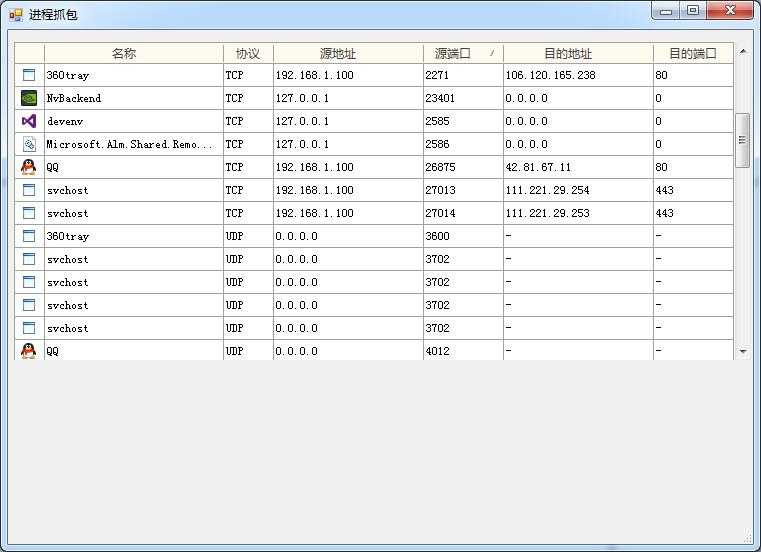The height and width of the screenshot is (552, 761).
Task: Close the 进程抓包 window
Action: coord(730,11)
